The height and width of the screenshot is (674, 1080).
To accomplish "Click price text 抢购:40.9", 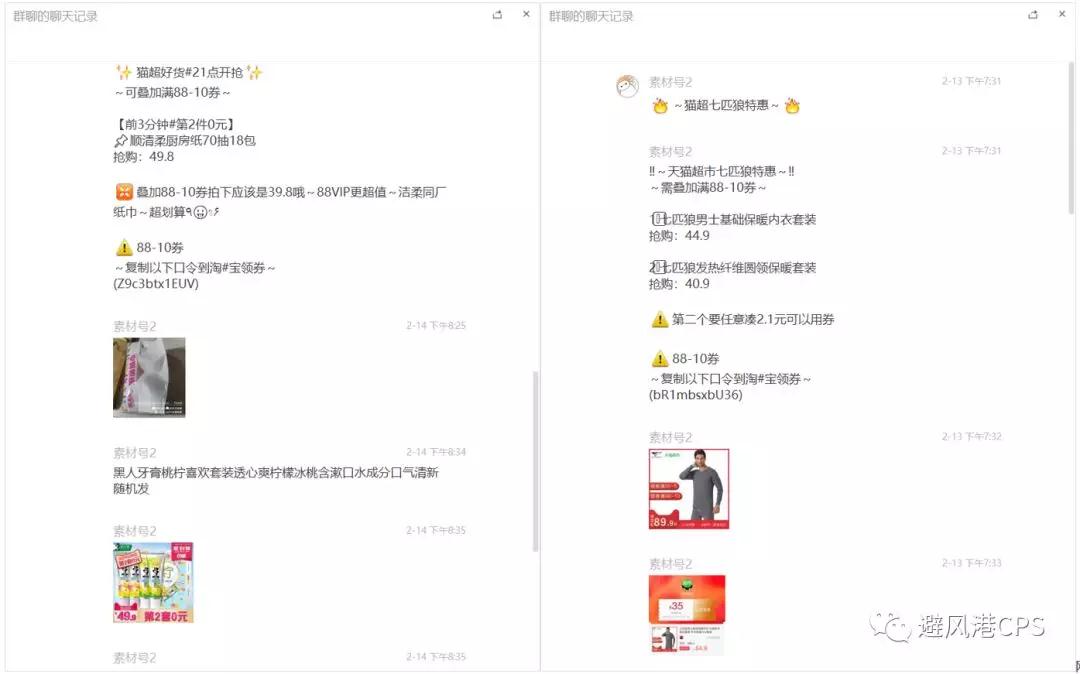I will 679,284.
